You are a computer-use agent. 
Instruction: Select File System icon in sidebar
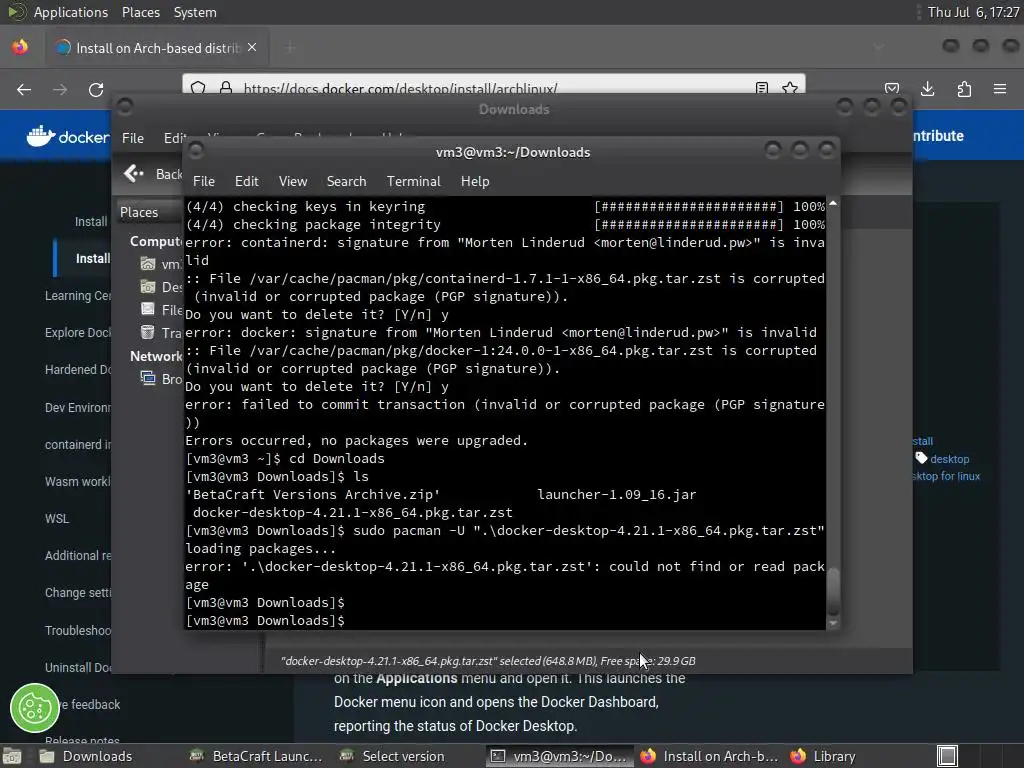(148, 310)
